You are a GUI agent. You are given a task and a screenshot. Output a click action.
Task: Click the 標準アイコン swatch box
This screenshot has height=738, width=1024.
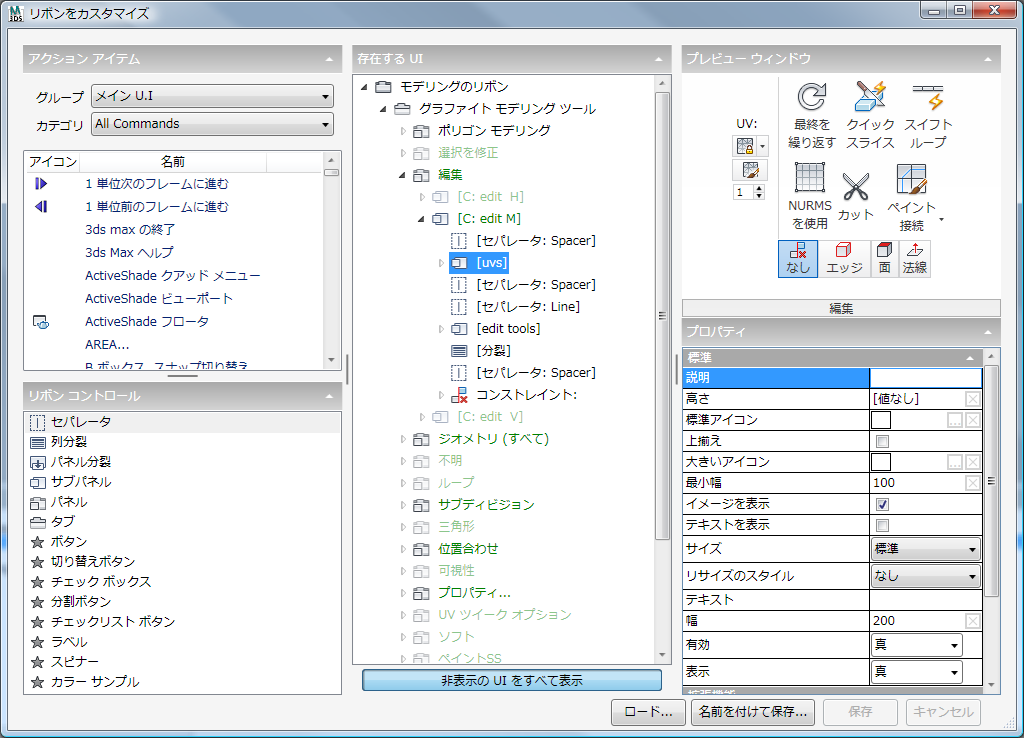(x=881, y=420)
